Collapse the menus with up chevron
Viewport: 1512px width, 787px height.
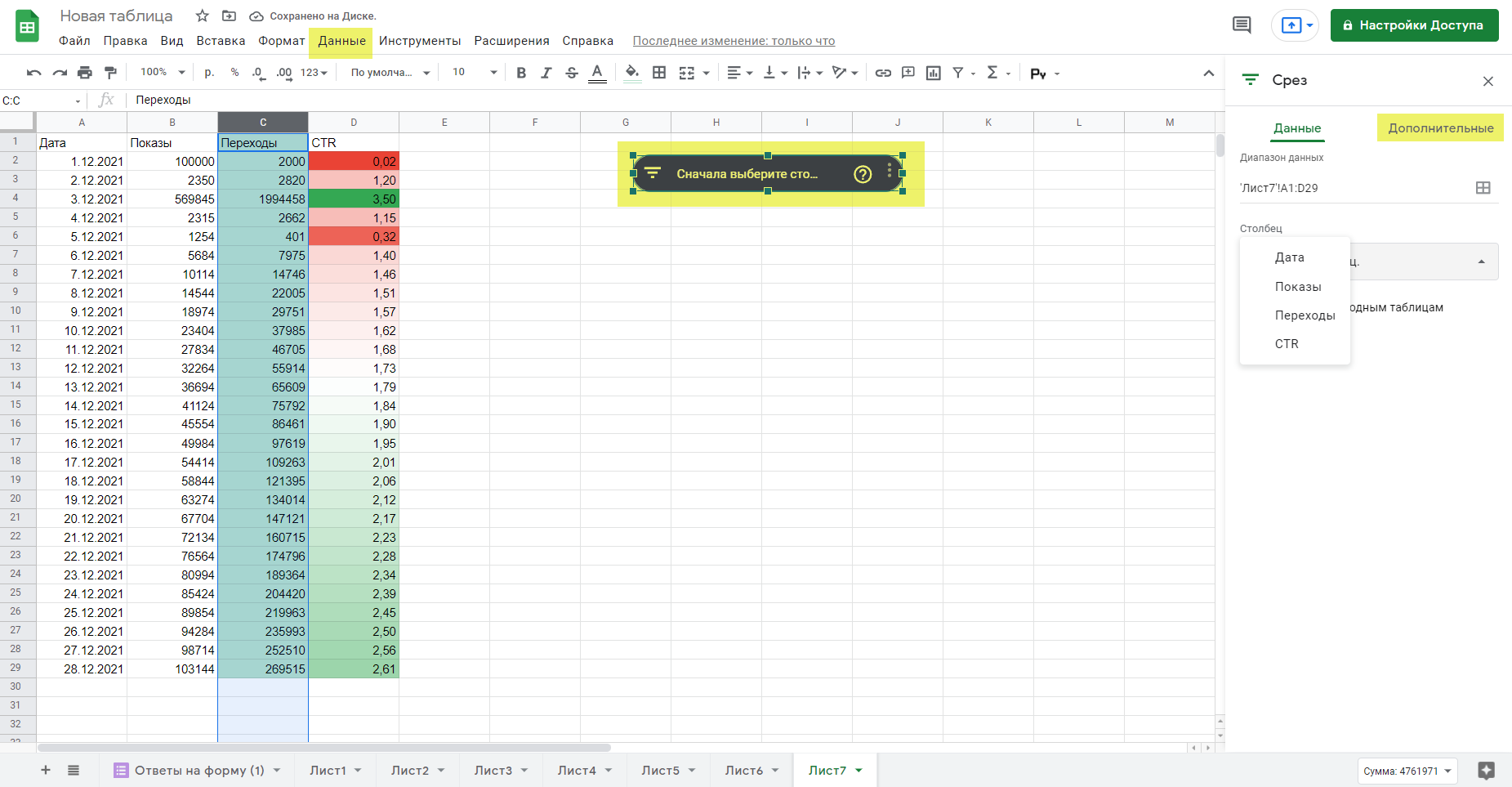point(1209,74)
